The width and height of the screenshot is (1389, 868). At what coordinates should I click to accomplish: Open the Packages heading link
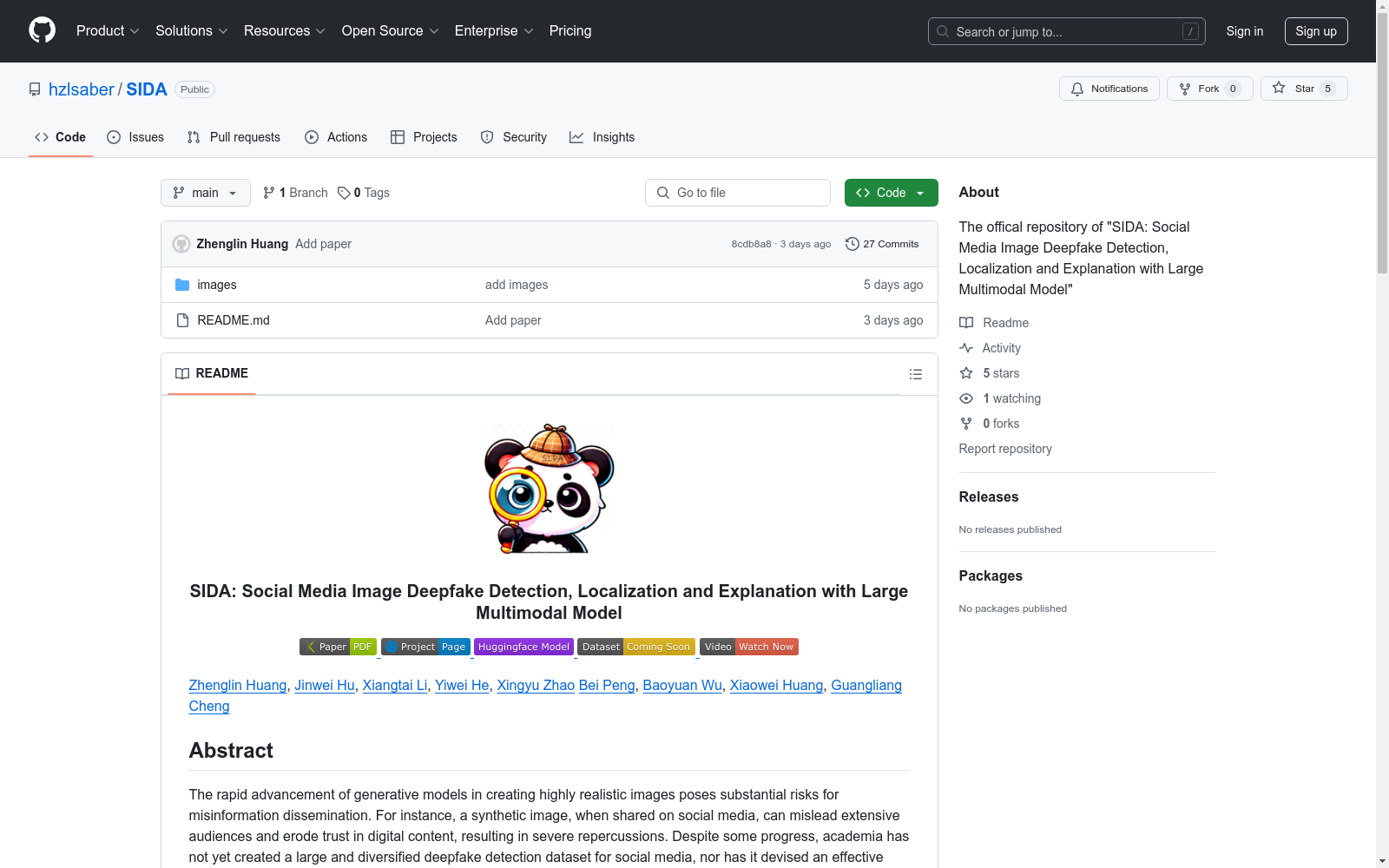click(x=991, y=575)
